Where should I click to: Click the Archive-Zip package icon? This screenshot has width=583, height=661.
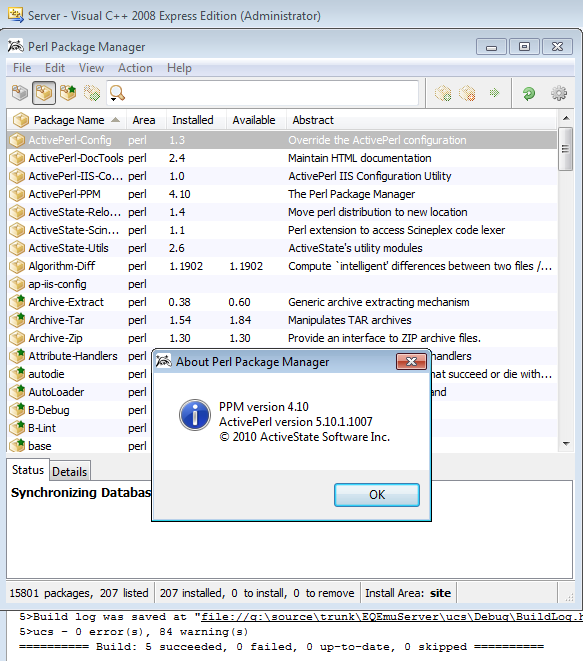pyautogui.click(x=17, y=338)
